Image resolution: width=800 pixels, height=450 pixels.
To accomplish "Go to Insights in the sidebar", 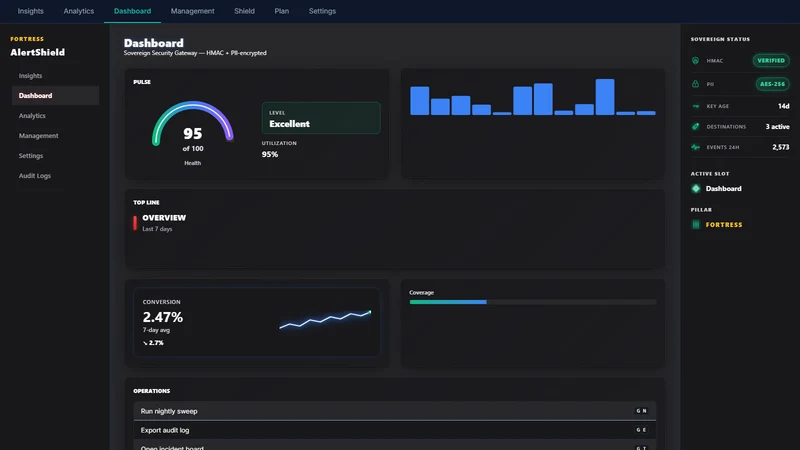I will [x=55, y=76].
